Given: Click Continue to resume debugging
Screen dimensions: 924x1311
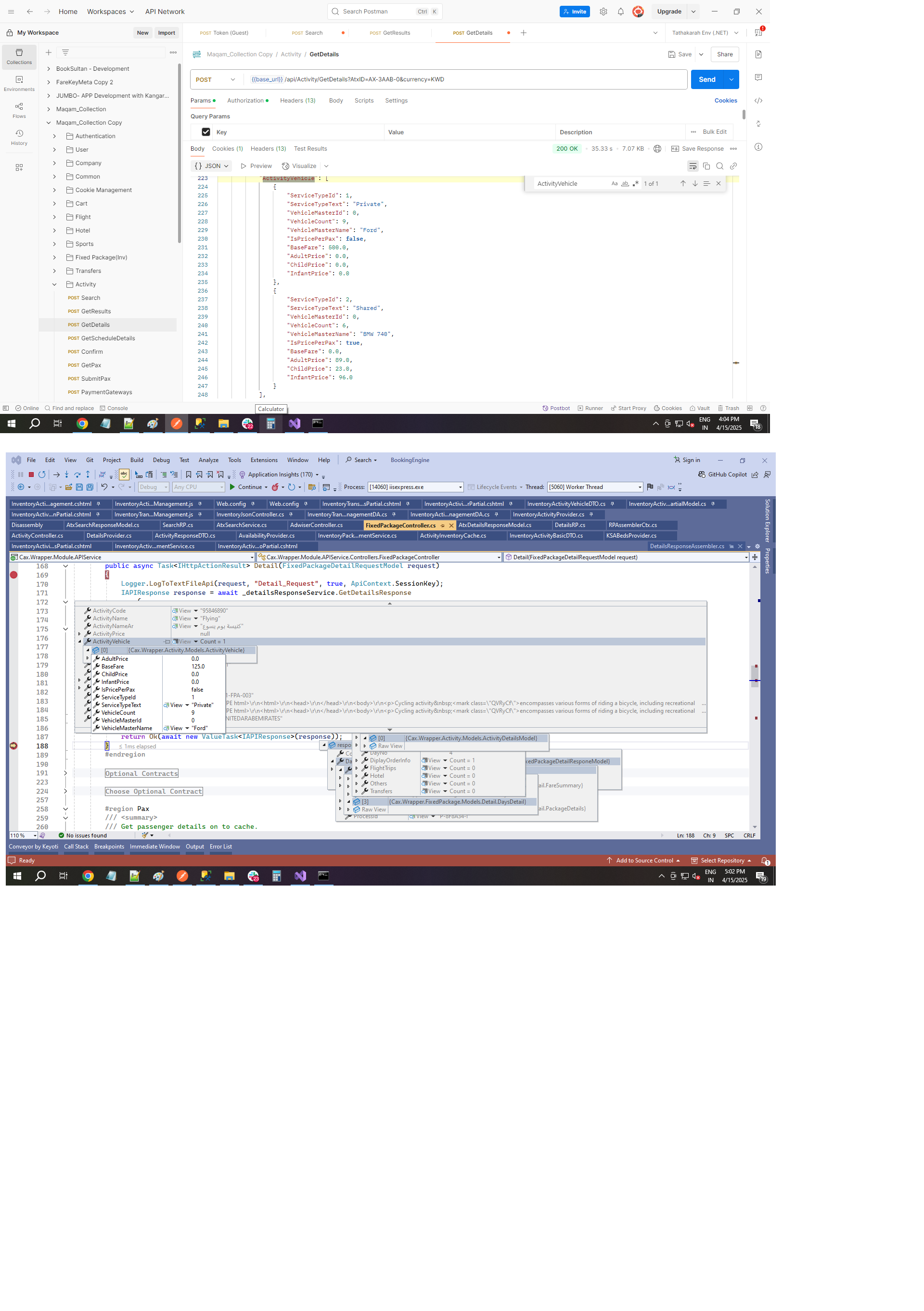Looking at the screenshot, I should (x=245, y=487).
